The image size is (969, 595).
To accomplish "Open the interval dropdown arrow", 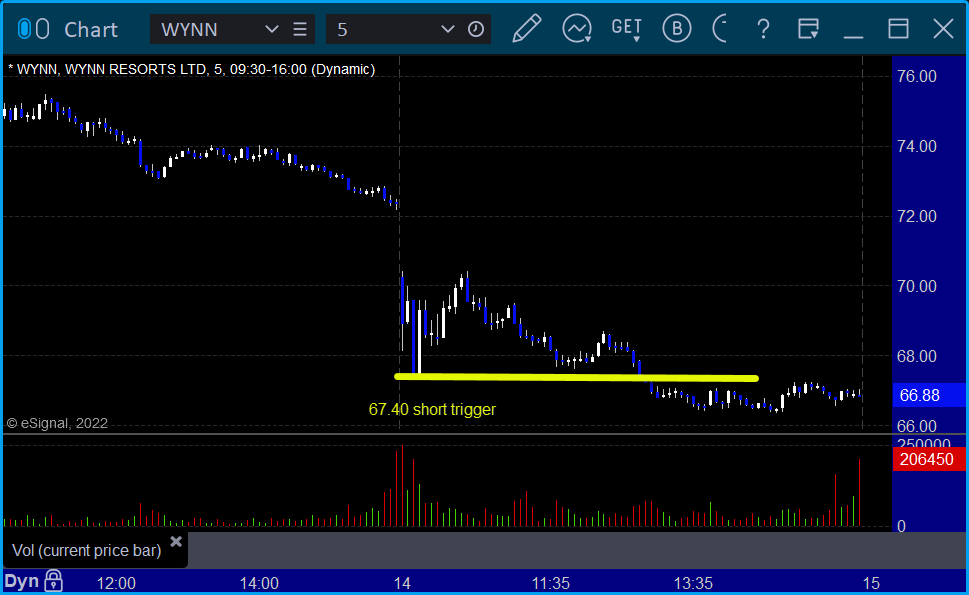I will pos(447,29).
